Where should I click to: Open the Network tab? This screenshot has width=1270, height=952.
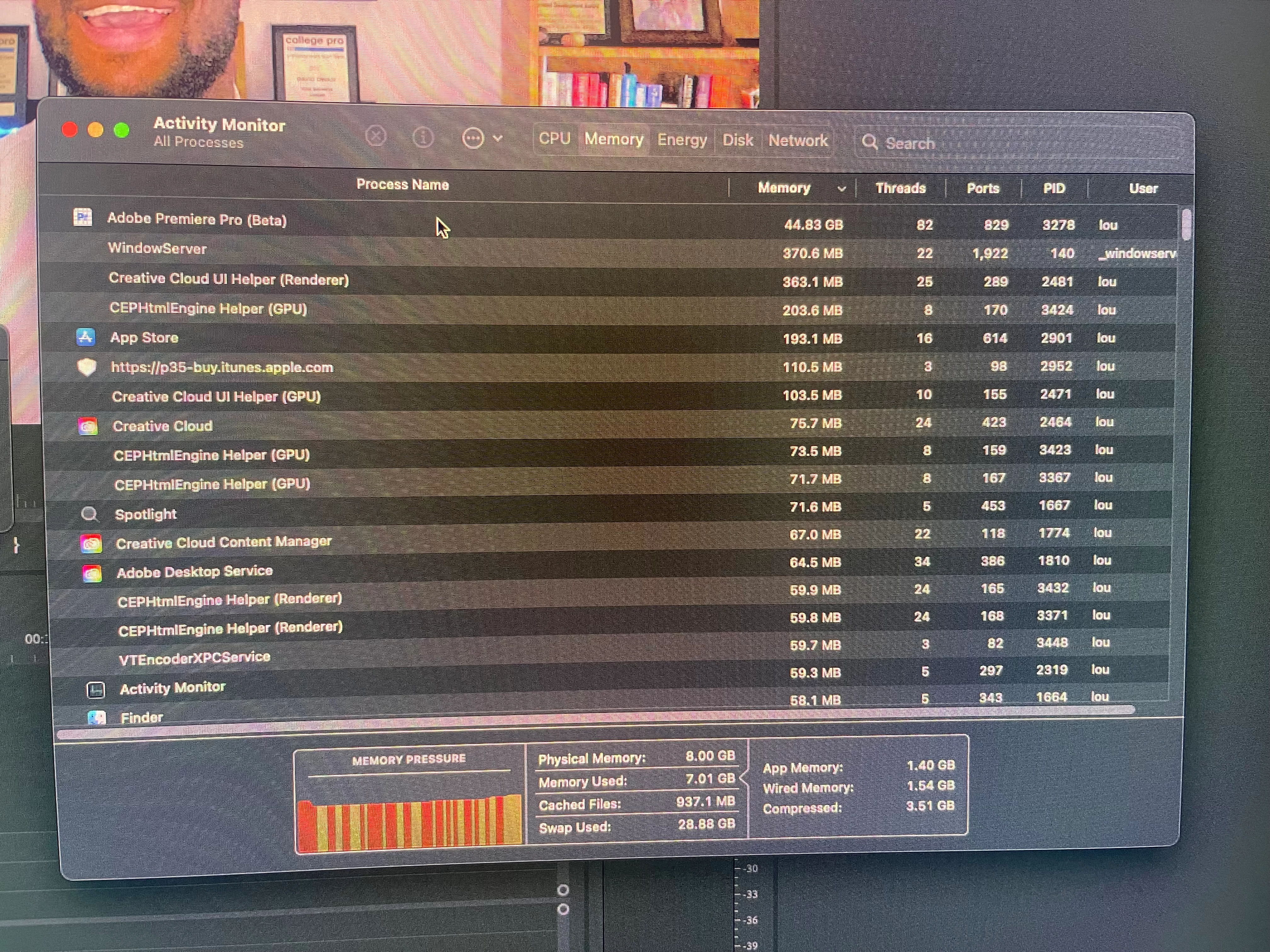[798, 141]
